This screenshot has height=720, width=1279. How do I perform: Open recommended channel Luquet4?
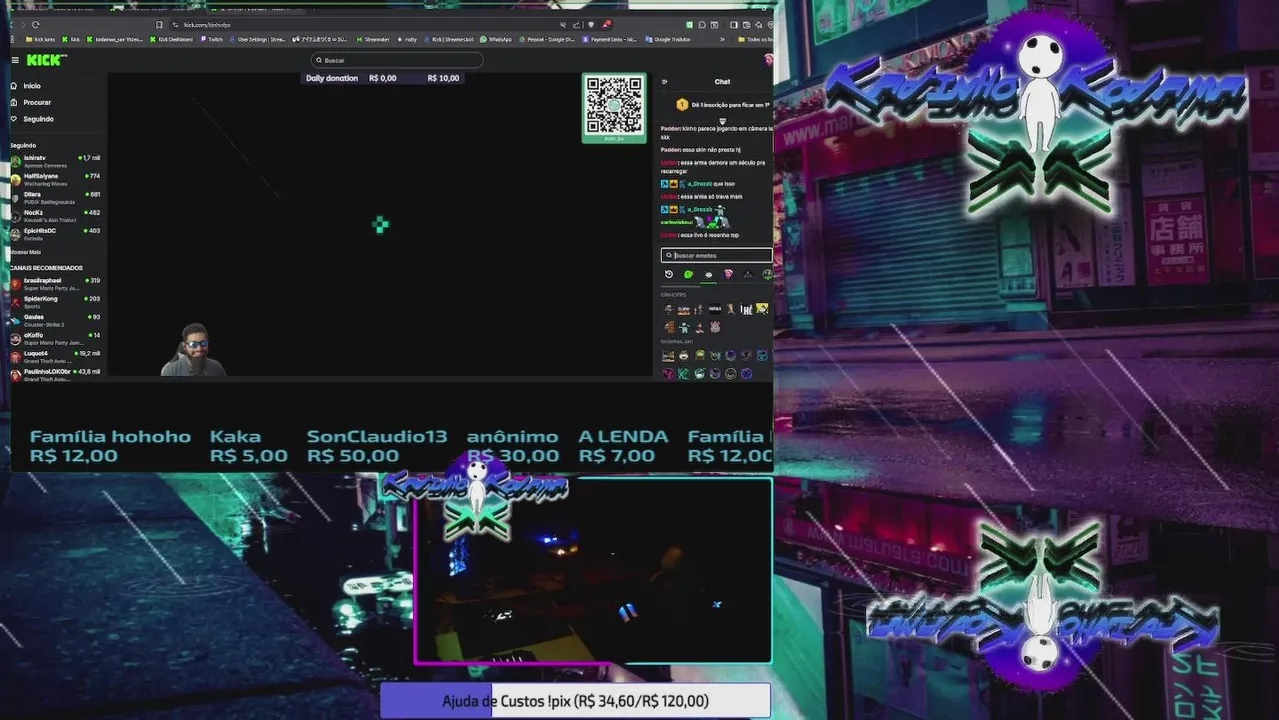click(55, 355)
